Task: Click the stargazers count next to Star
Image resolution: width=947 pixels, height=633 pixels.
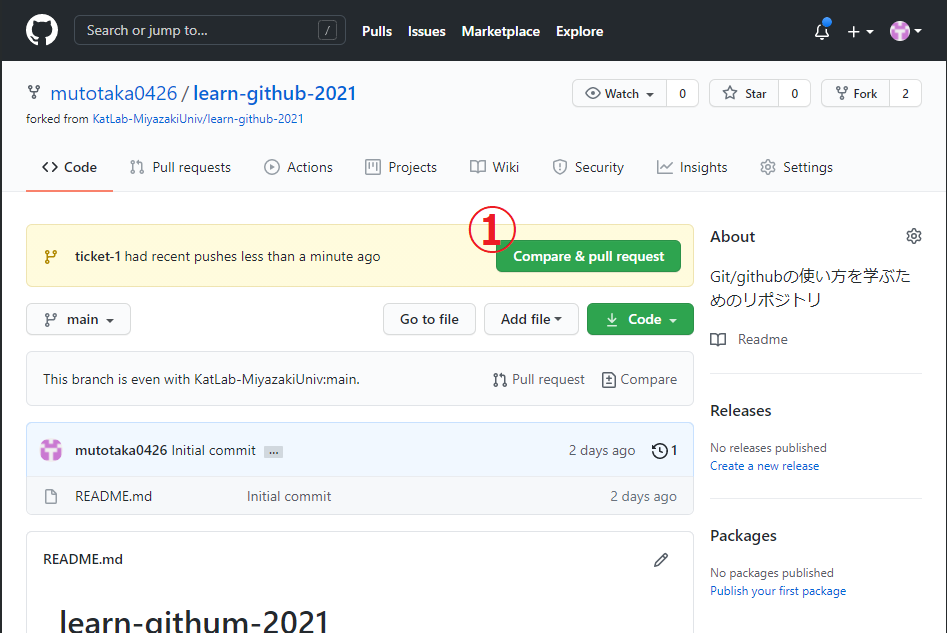Action: click(x=794, y=94)
